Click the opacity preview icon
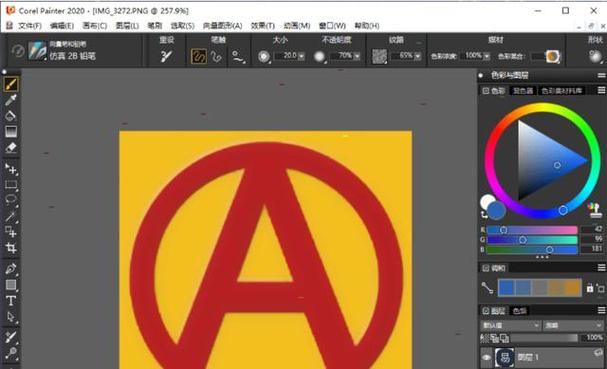 coord(319,57)
